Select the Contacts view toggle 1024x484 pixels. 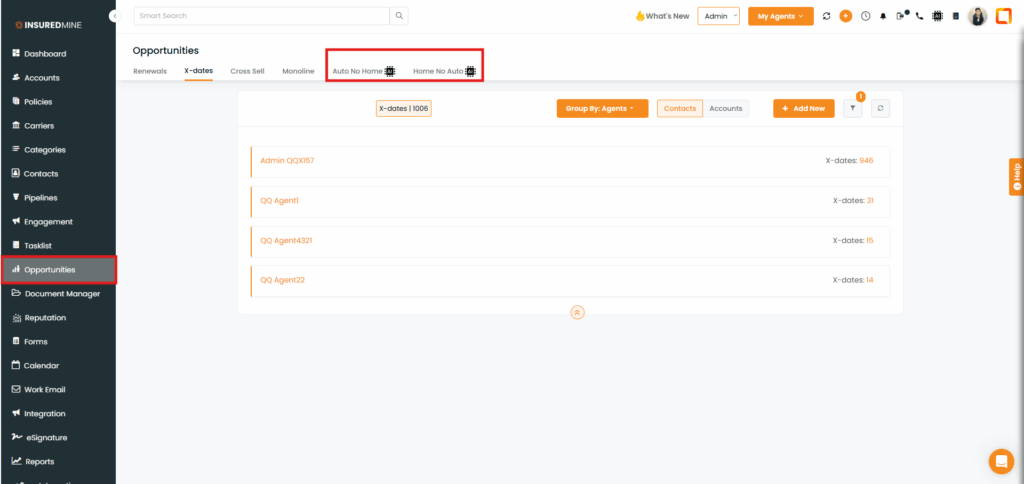680,108
